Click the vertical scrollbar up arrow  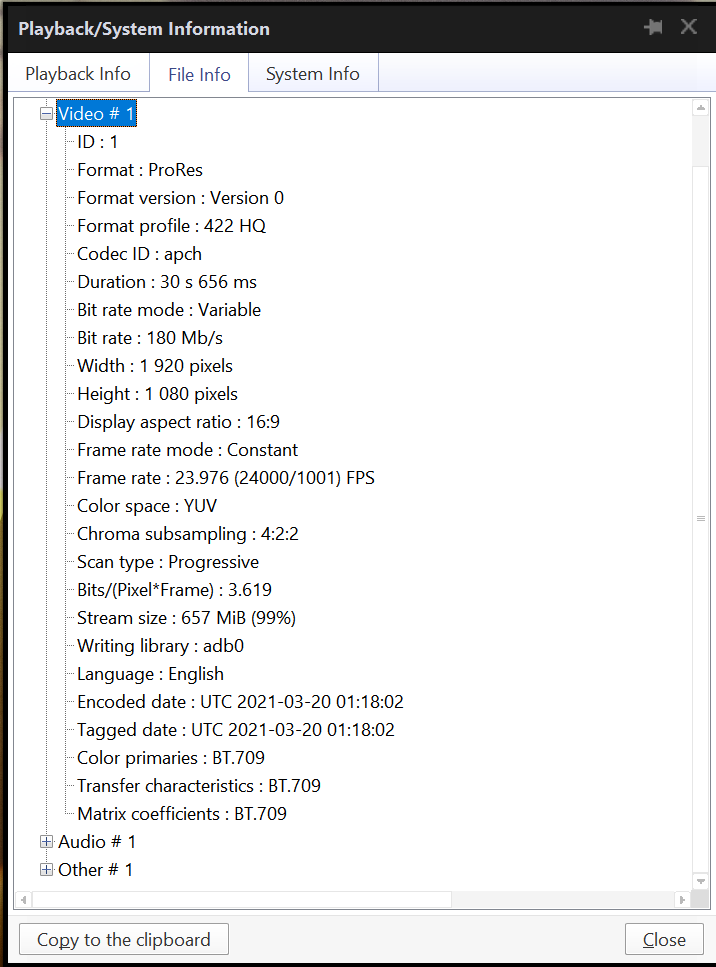pos(701,108)
